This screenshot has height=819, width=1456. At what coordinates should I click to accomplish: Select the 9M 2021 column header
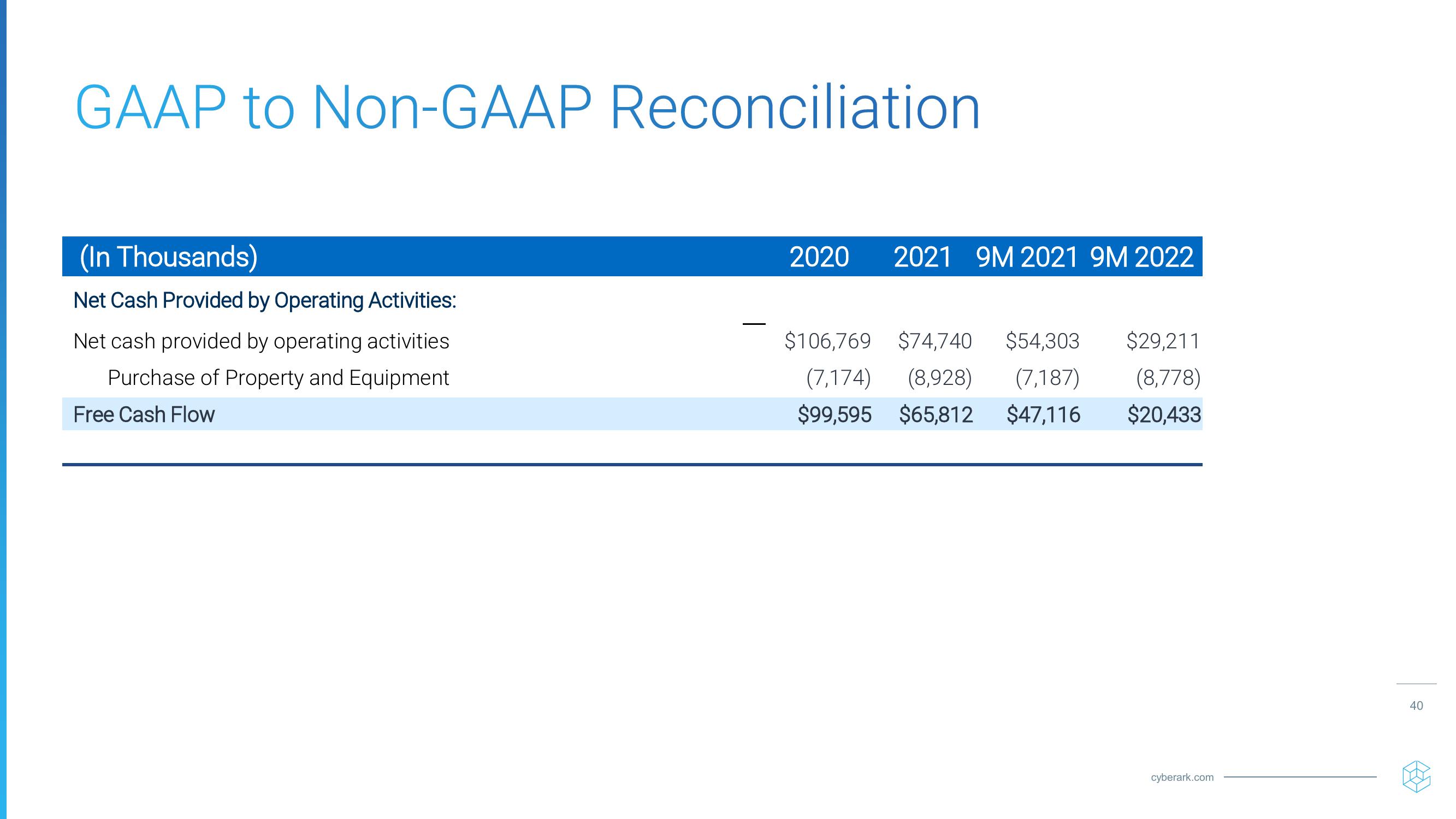(1027, 257)
